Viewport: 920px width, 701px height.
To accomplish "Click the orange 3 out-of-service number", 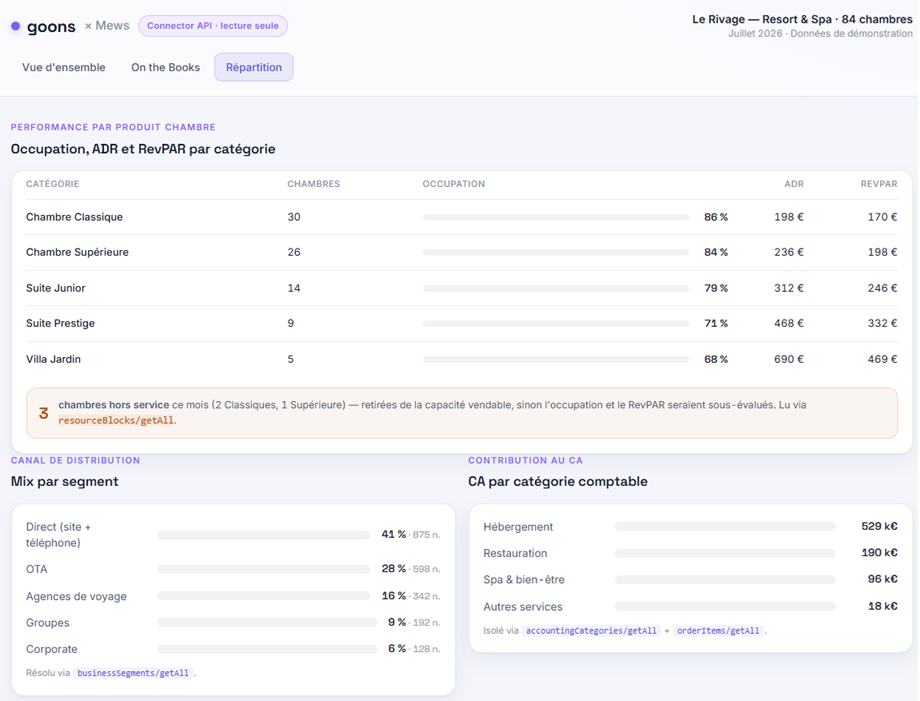I will click(43, 413).
